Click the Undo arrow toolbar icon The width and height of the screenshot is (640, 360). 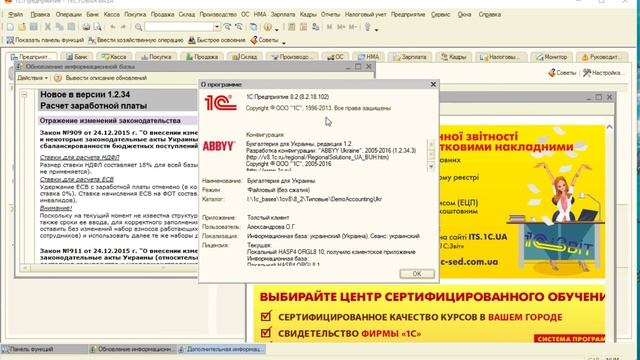(112, 27)
